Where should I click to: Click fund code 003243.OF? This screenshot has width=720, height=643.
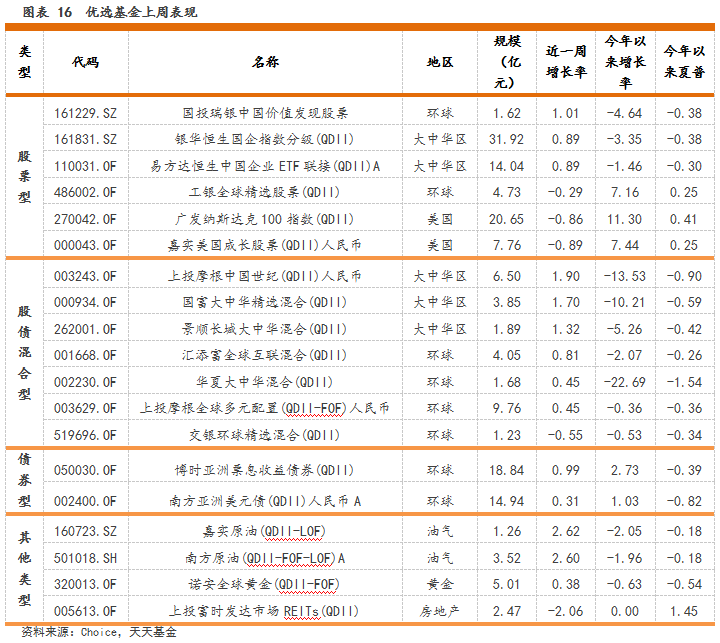tap(85, 276)
